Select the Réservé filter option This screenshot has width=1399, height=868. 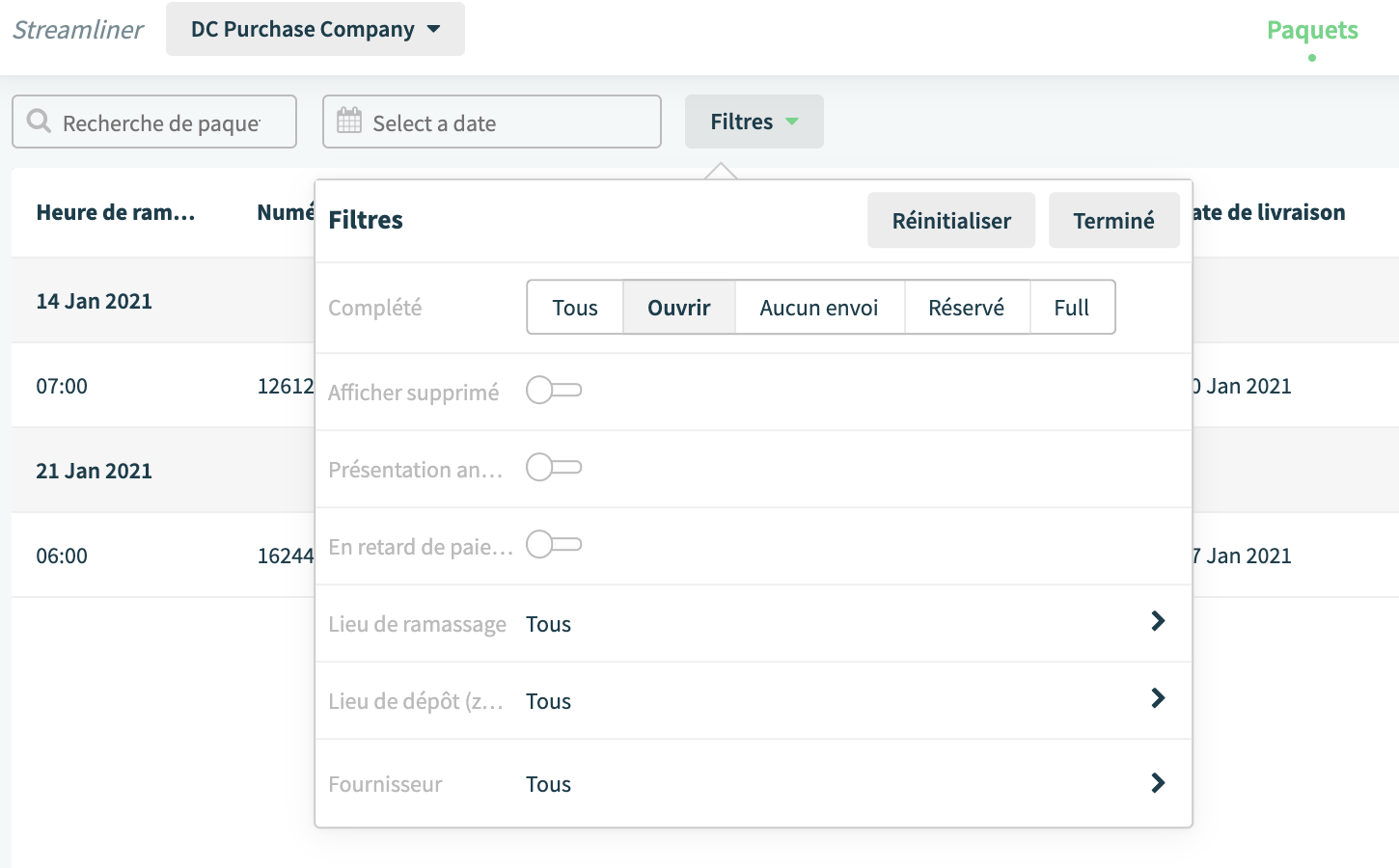click(967, 308)
